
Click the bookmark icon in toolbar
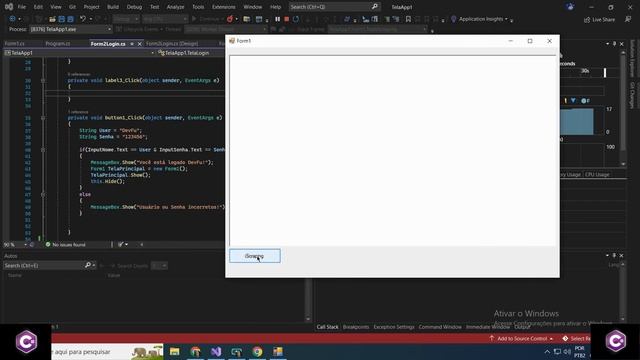click(408, 19)
